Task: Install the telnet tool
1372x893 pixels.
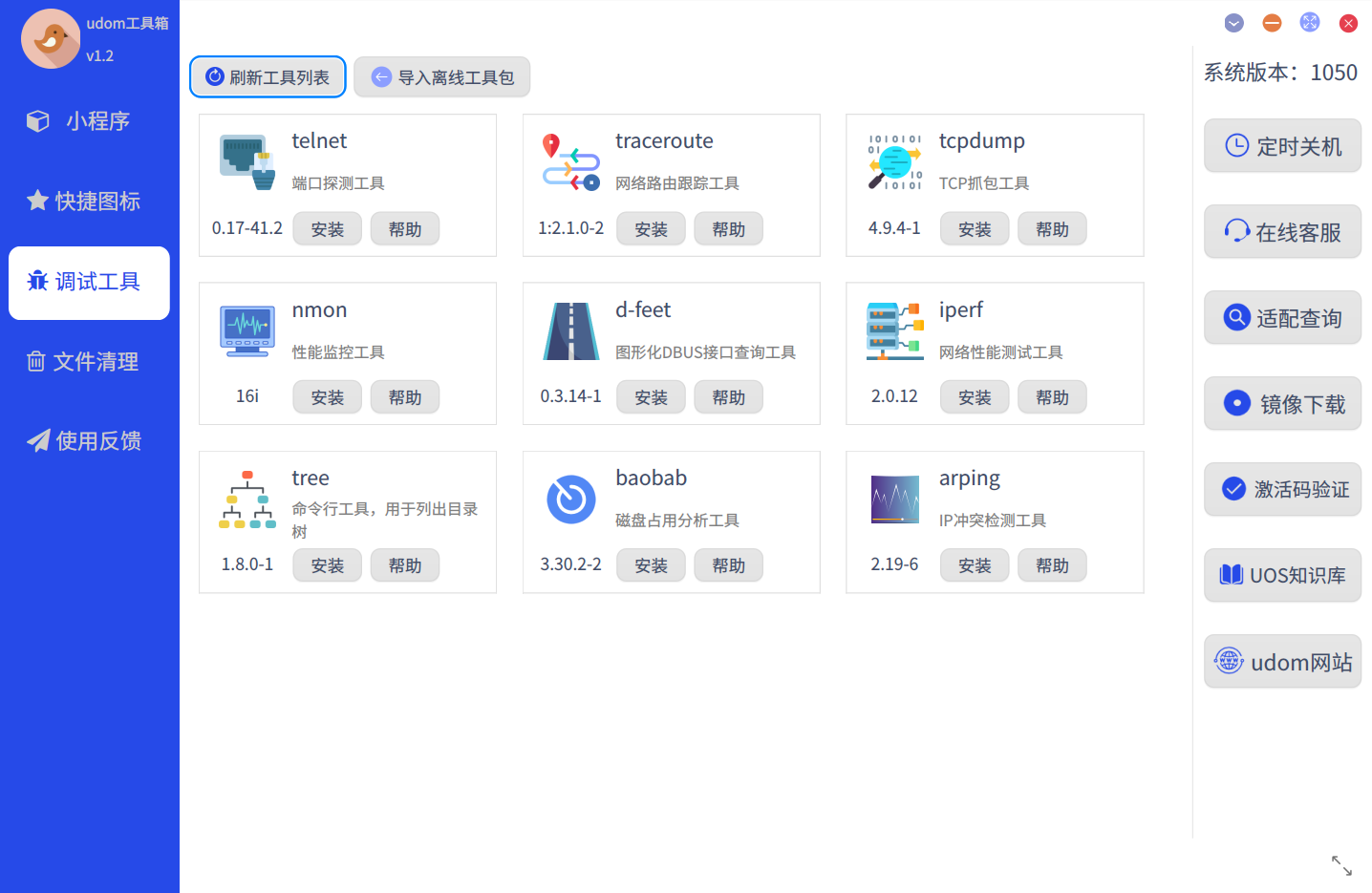Action: [327, 229]
